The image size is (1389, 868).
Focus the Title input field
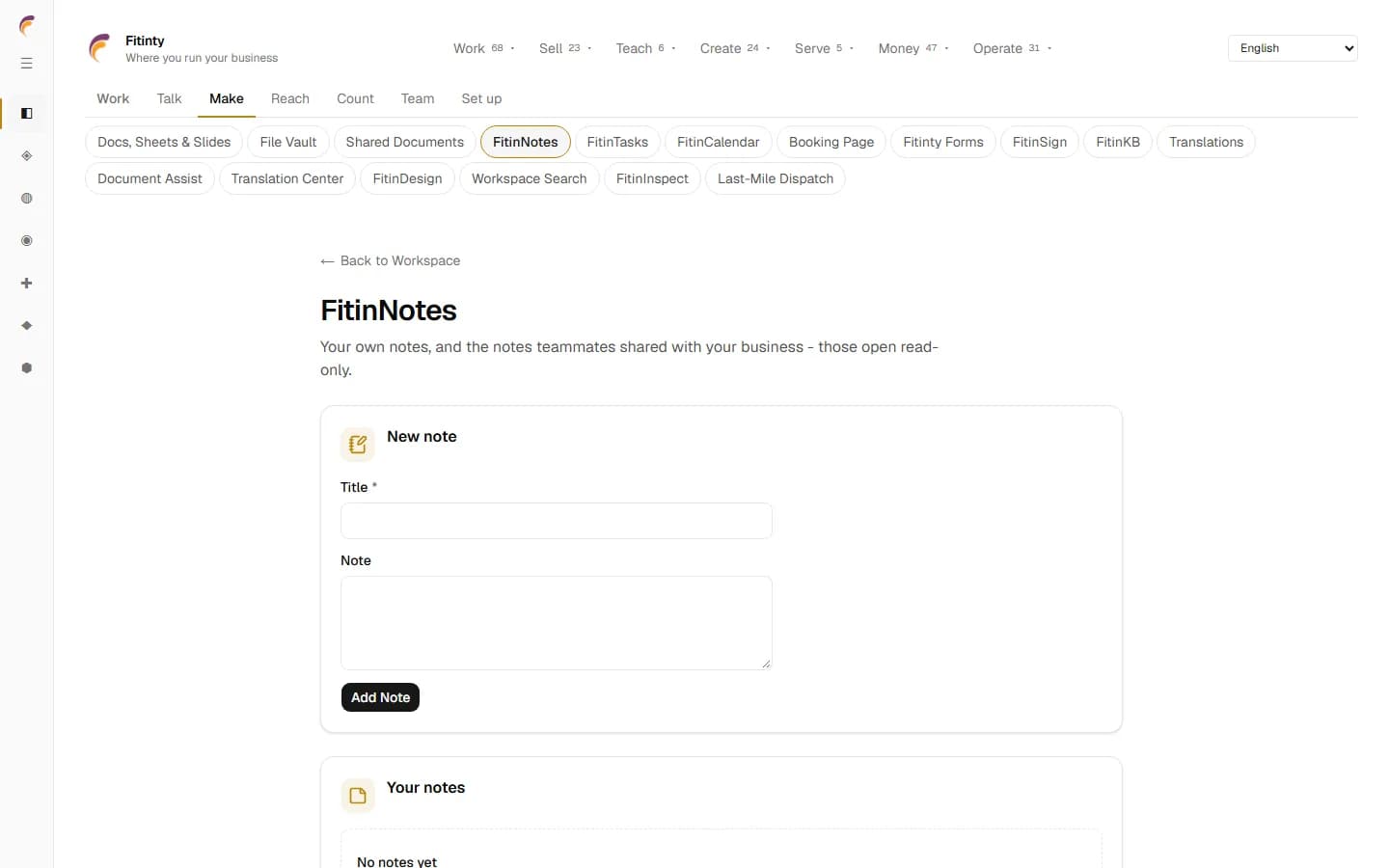click(x=557, y=521)
